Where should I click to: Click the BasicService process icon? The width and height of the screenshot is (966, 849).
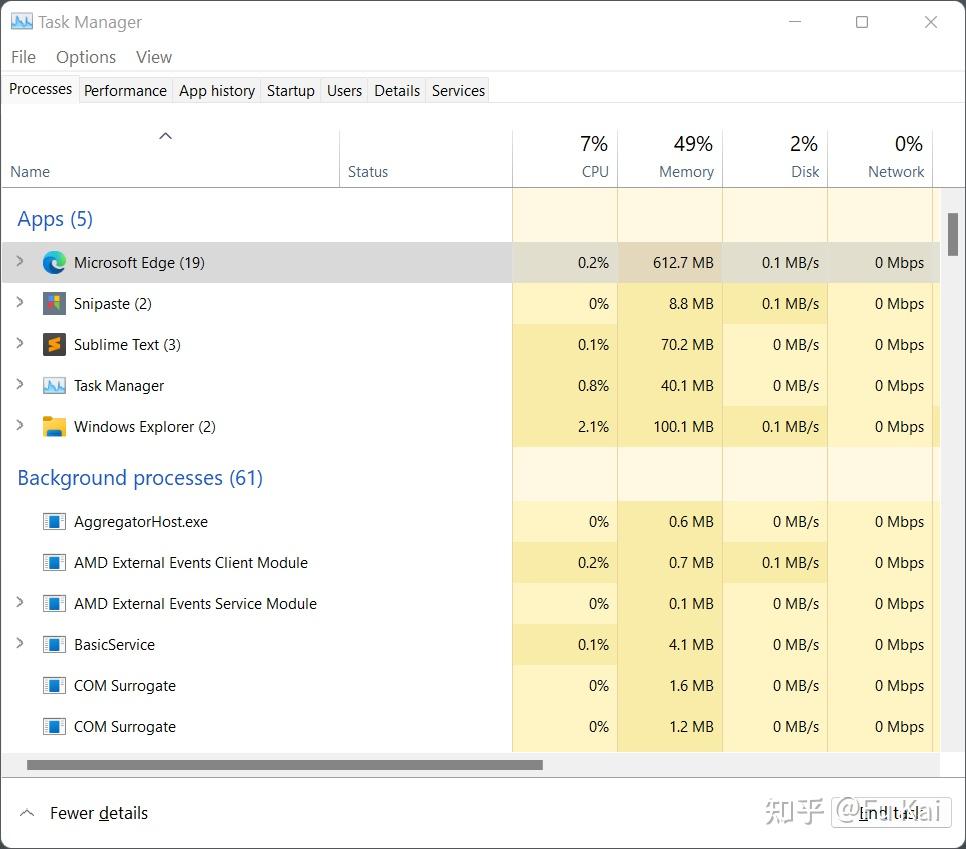point(54,644)
